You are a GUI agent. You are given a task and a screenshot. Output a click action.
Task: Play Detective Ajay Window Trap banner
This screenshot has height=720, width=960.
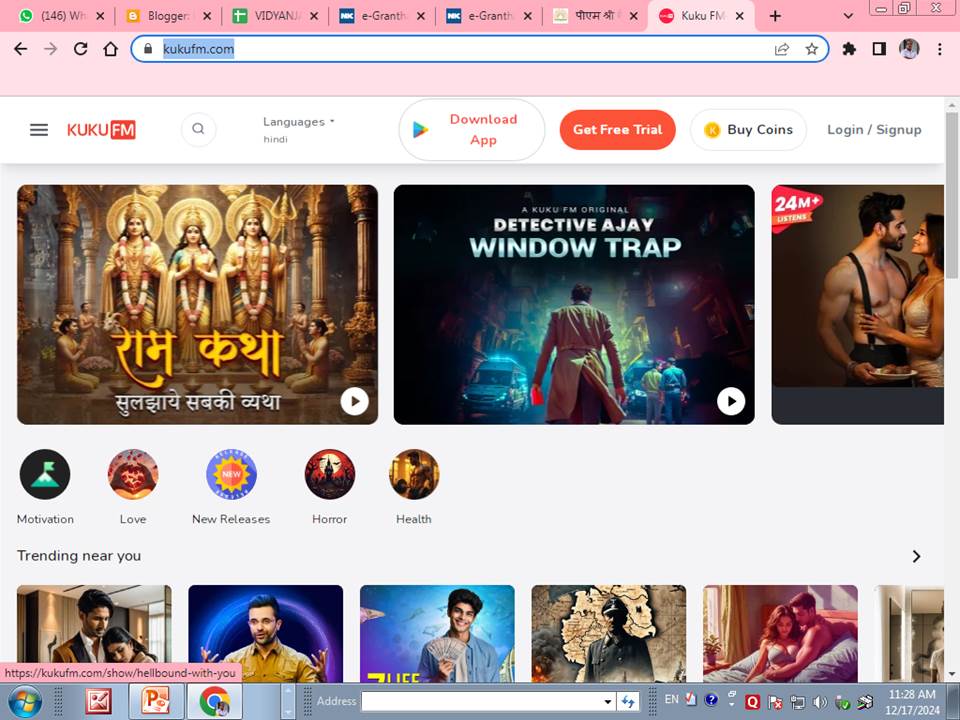click(x=731, y=401)
